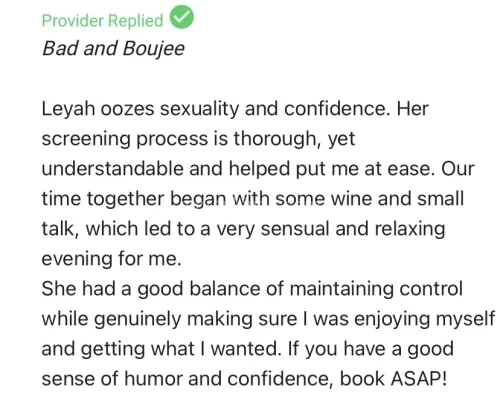The width and height of the screenshot is (500, 413).
Task: Click the words book ASAP!
Action: coord(393,379)
